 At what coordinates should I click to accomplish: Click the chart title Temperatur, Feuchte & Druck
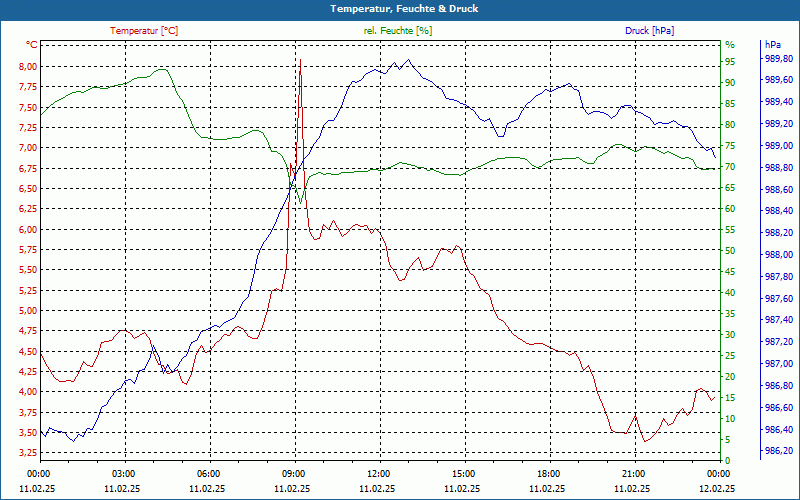pyautogui.click(x=404, y=9)
